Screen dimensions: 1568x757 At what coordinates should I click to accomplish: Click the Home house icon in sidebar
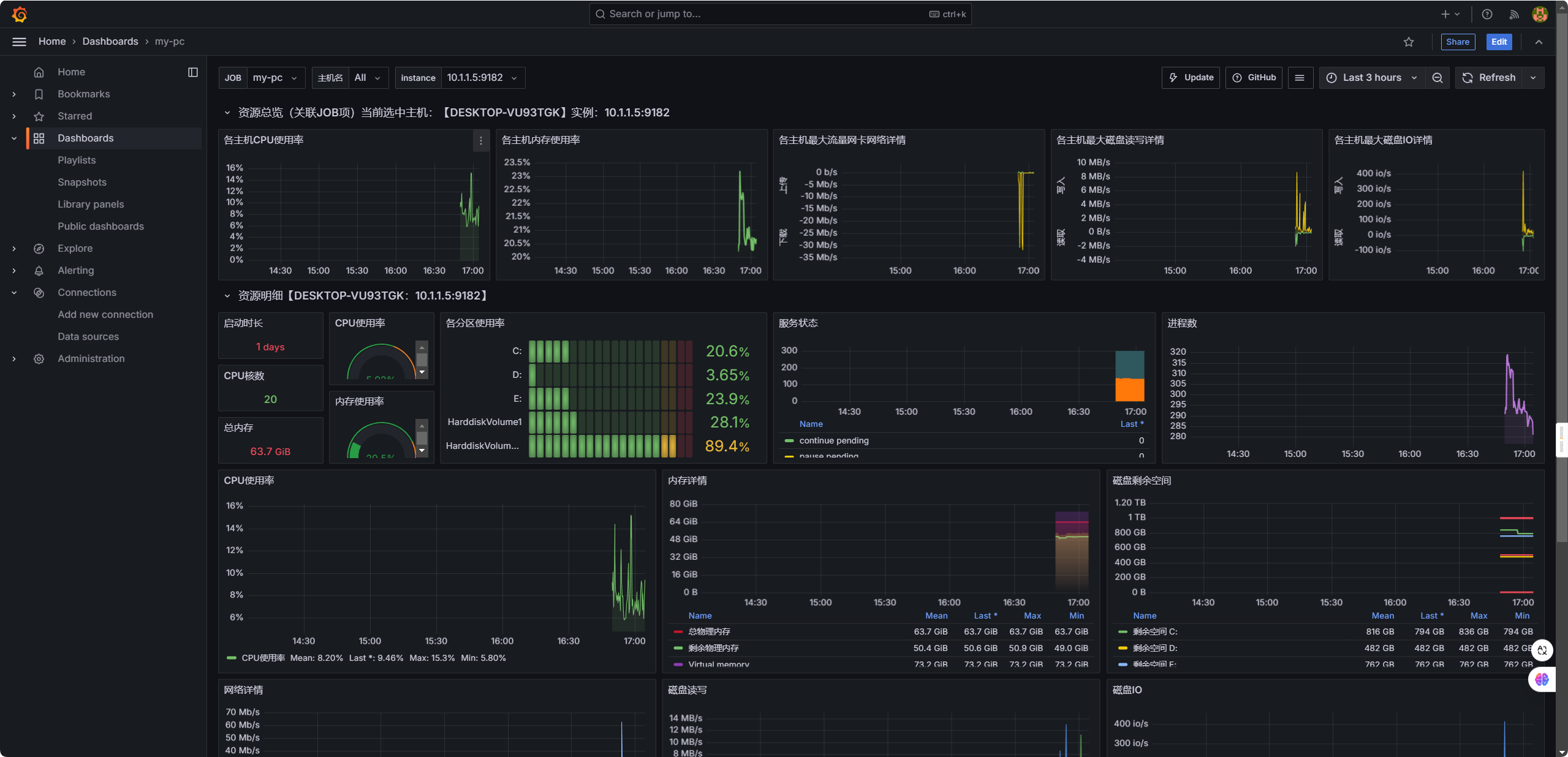[39, 72]
